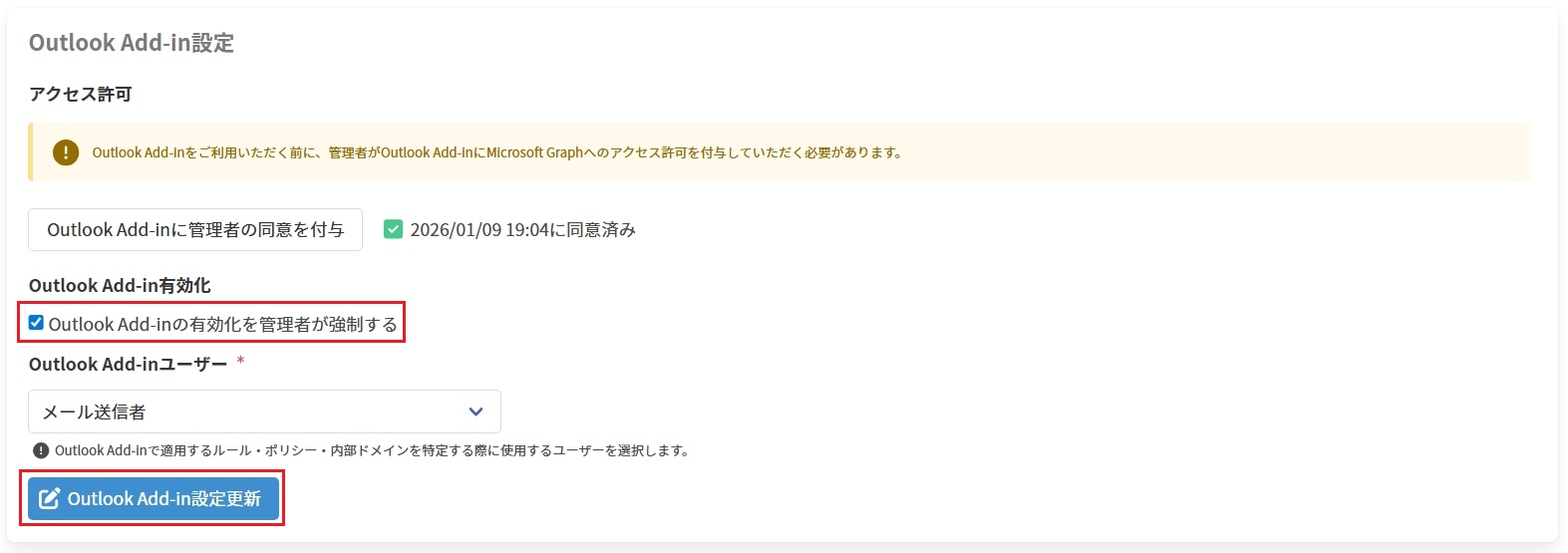Click the Outlook Add-in有効化 section label
This screenshot has width=1568, height=553.
pyautogui.click(x=120, y=285)
